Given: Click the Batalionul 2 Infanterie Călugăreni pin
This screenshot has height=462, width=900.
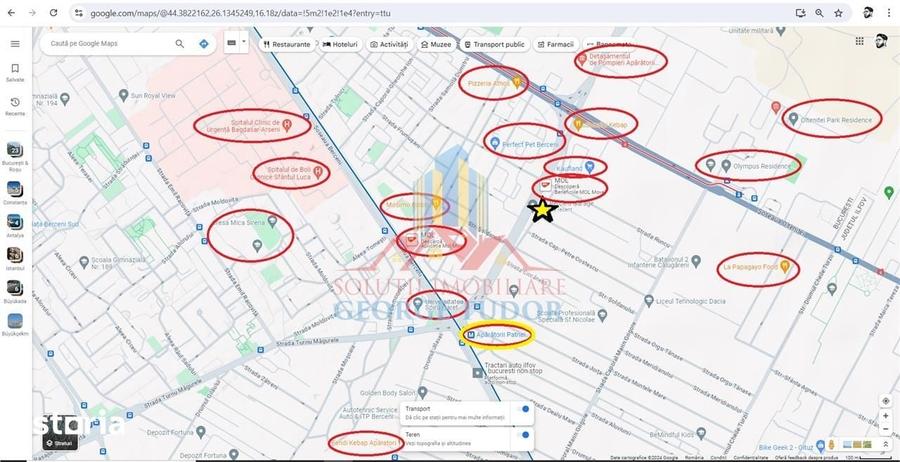Looking at the screenshot, I should coord(696,262).
